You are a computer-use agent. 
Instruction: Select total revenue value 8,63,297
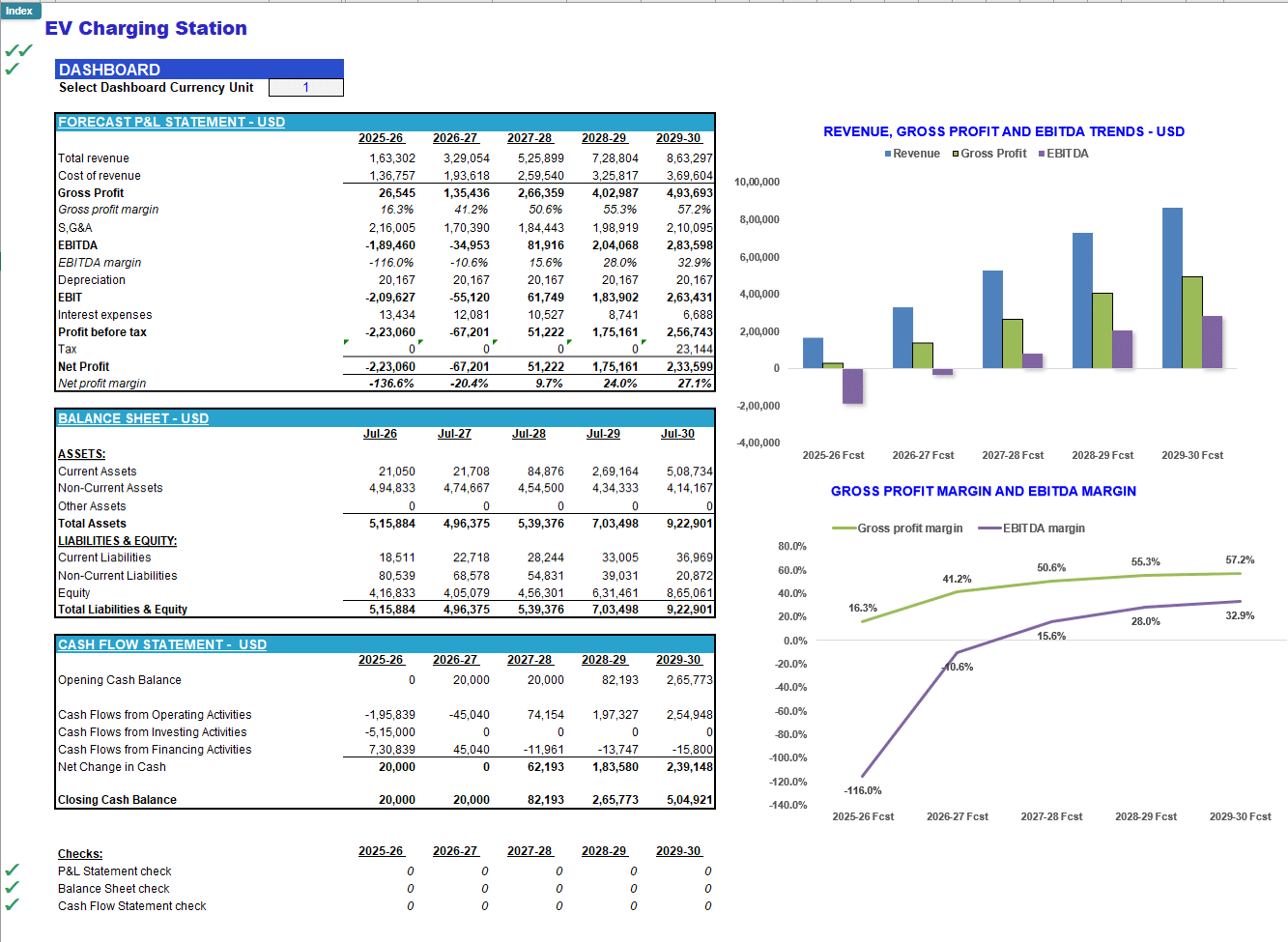click(x=689, y=158)
